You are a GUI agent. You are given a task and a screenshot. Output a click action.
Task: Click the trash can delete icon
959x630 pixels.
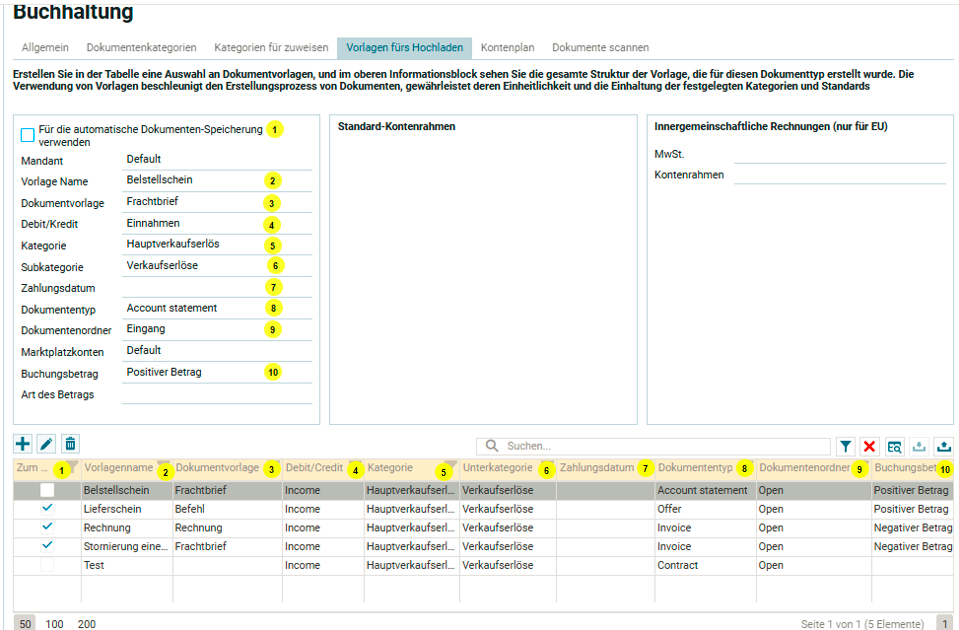point(70,444)
